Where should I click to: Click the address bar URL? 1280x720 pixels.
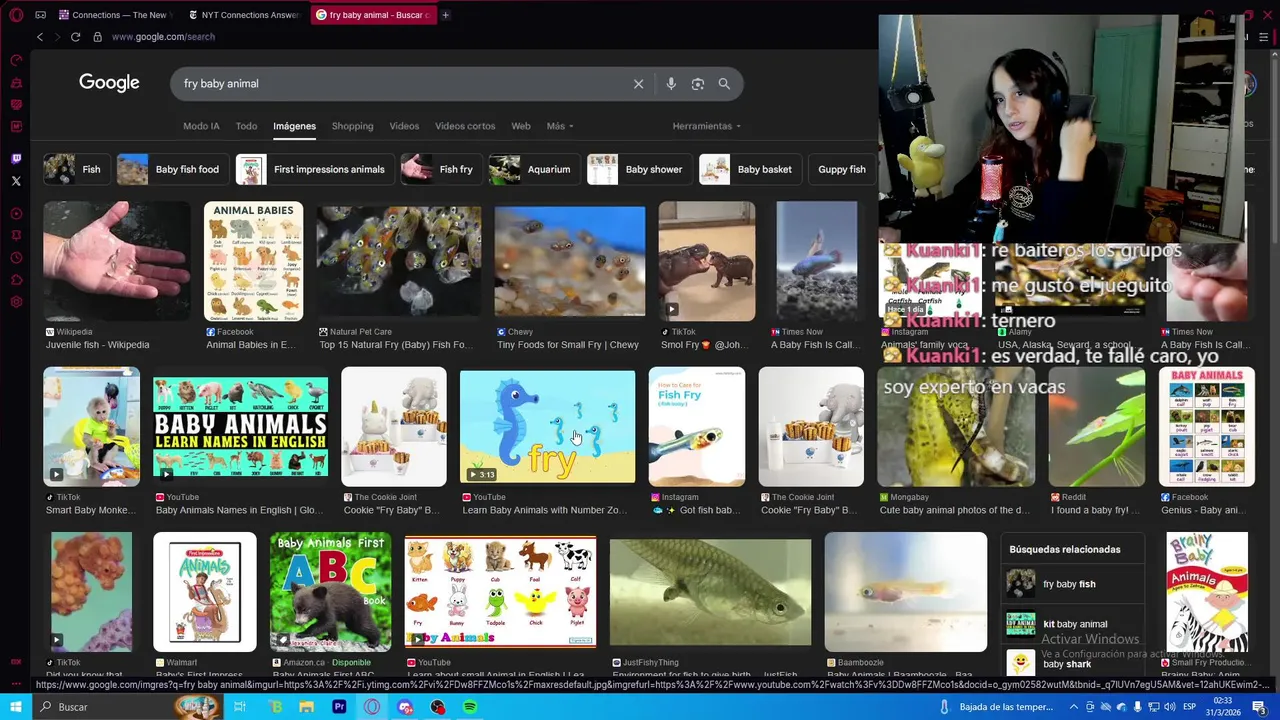[163, 37]
